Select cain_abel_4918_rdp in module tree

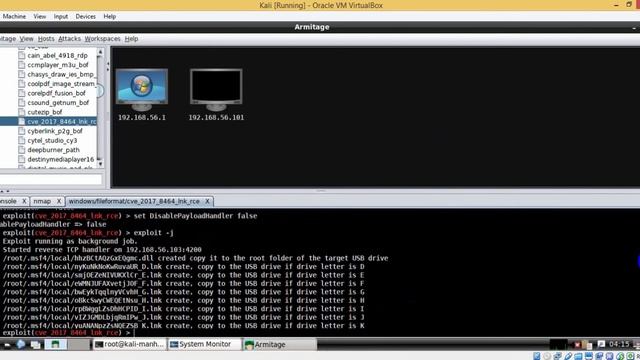(58, 55)
